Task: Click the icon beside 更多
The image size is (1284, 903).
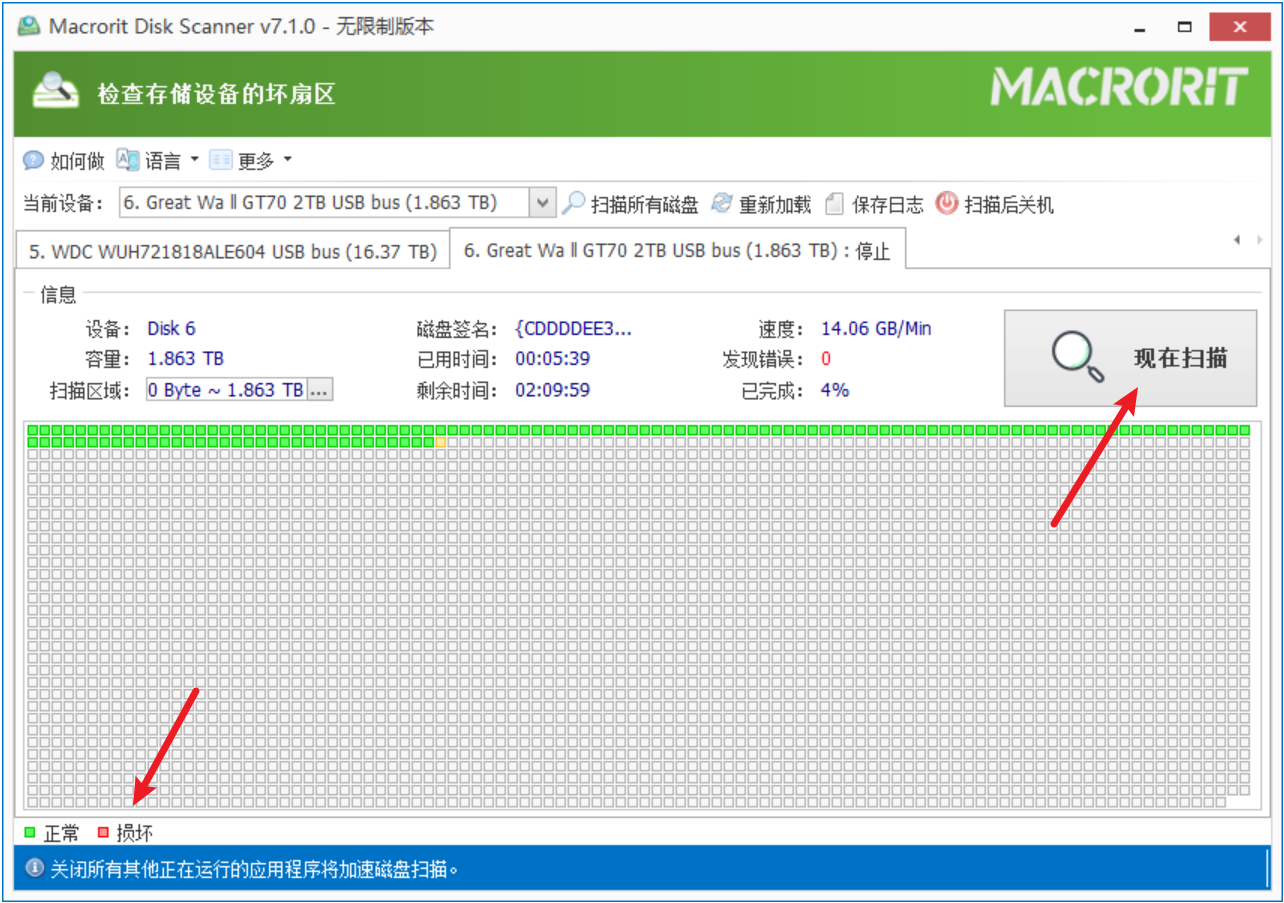Action: pos(220,160)
